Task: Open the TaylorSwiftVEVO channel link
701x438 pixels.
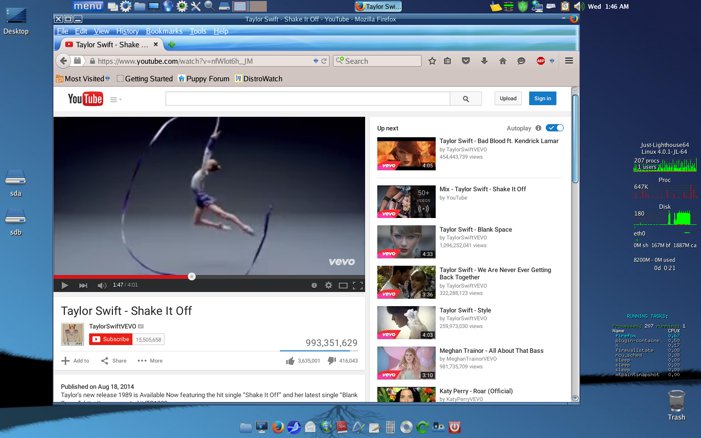Action: point(112,326)
